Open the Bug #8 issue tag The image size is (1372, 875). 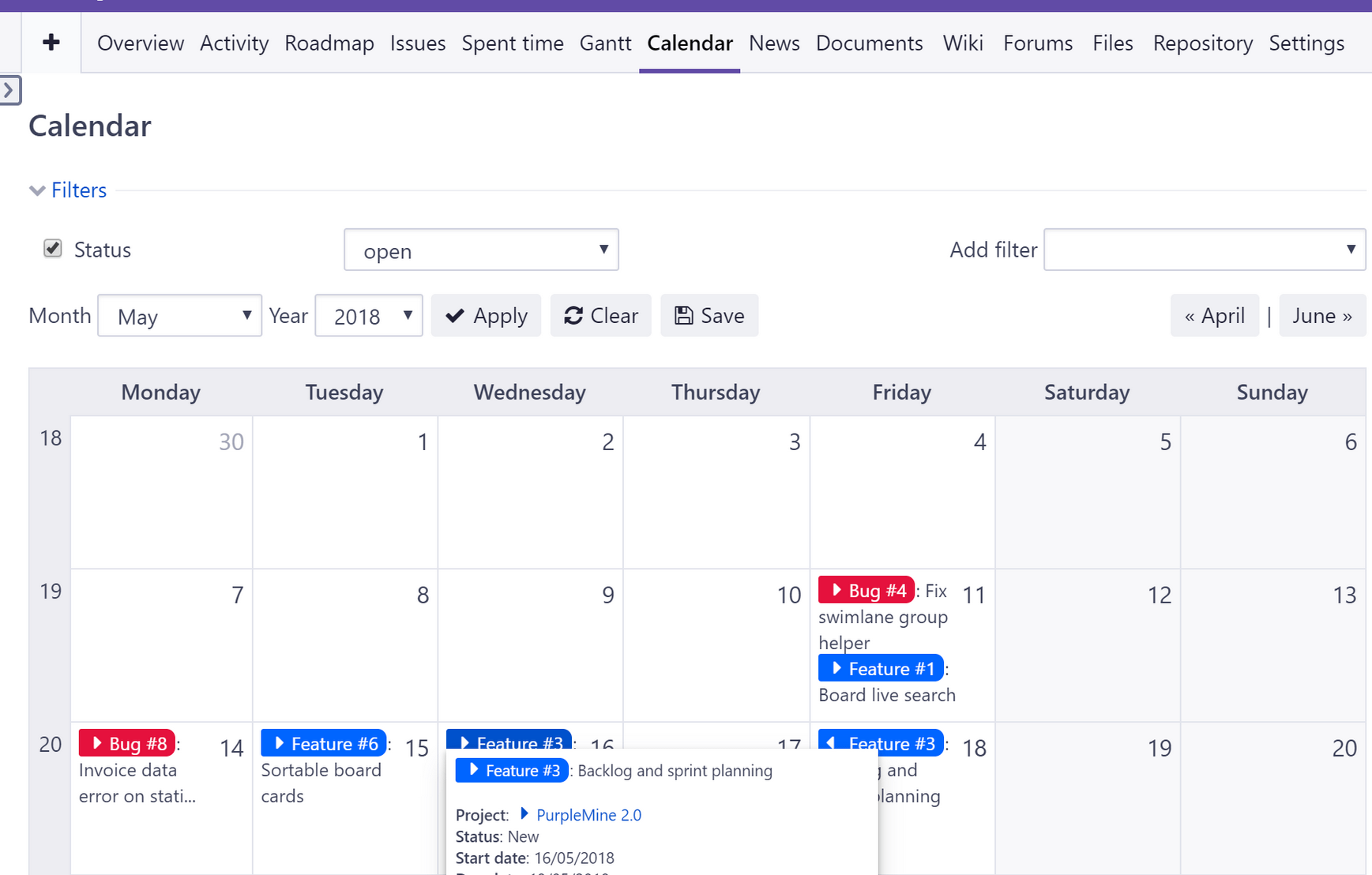pyautogui.click(x=127, y=743)
